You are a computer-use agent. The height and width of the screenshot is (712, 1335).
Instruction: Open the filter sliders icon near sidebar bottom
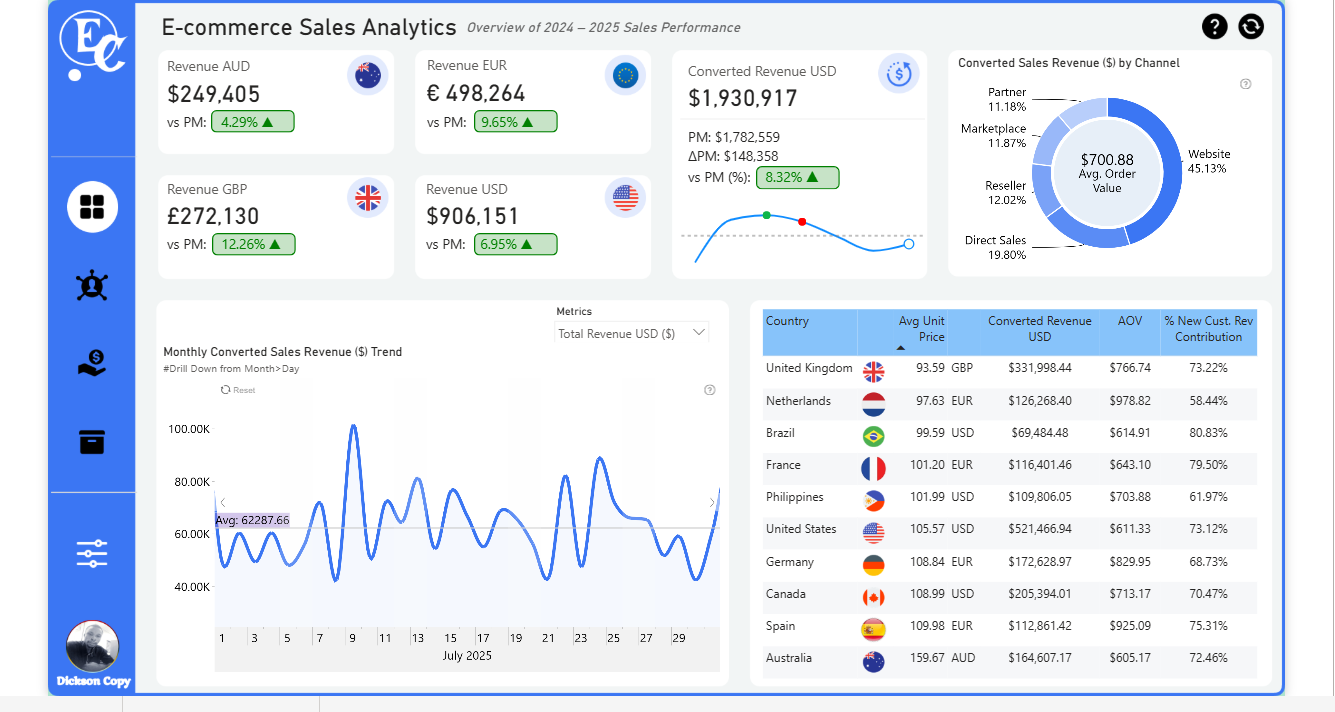pos(92,553)
